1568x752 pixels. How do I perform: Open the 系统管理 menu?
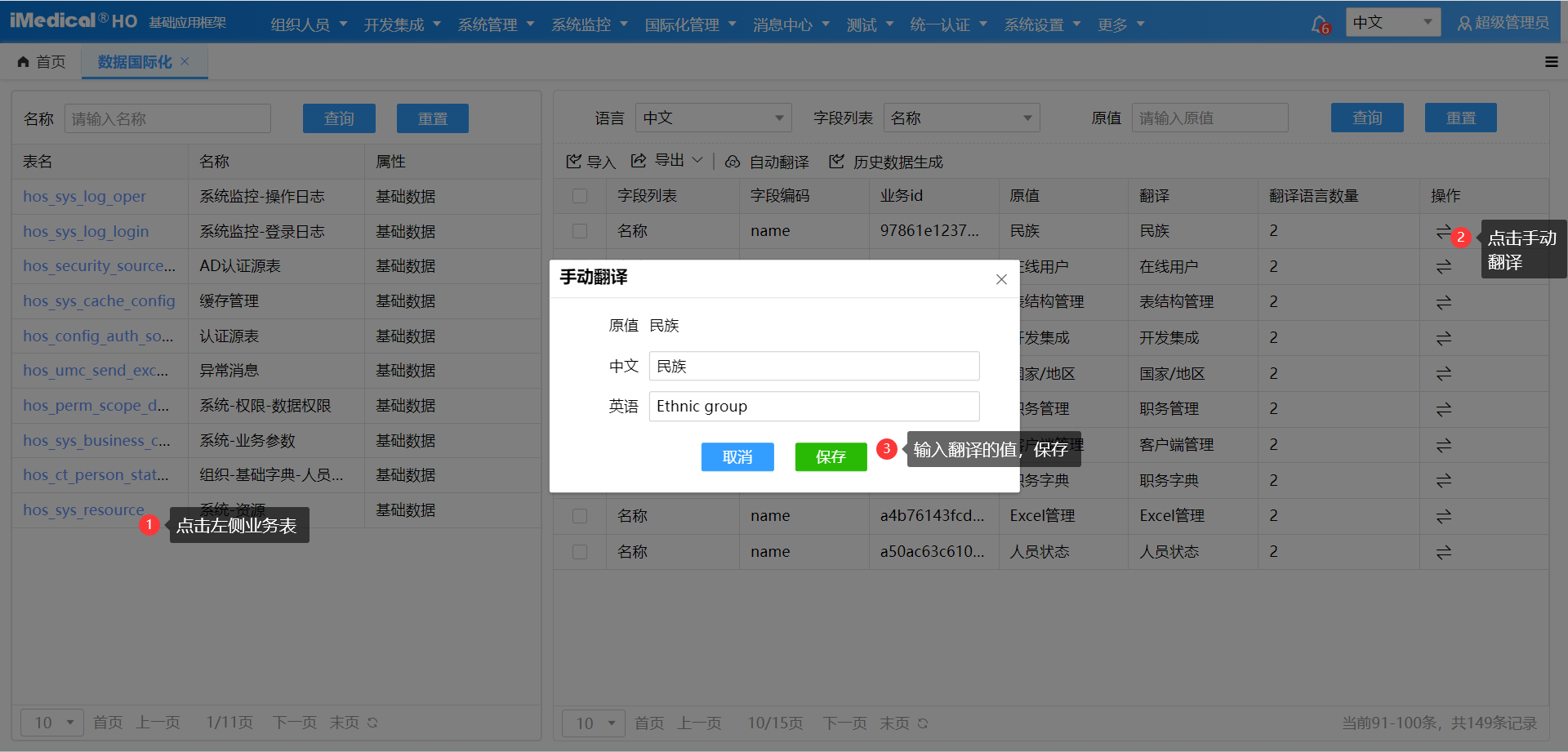tap(495, 24)
